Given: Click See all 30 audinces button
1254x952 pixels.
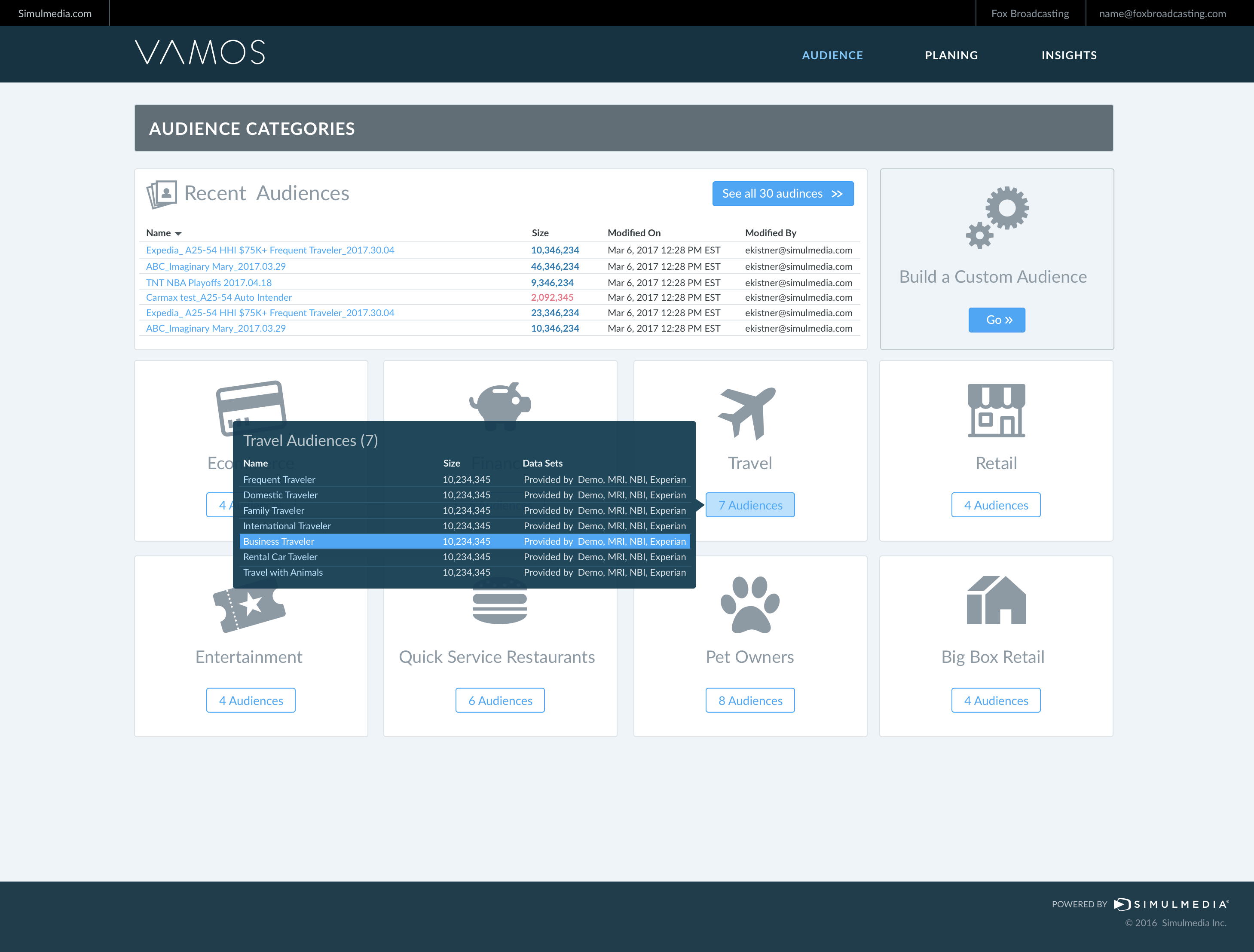Looking at the screenshot, I should 782,194.
